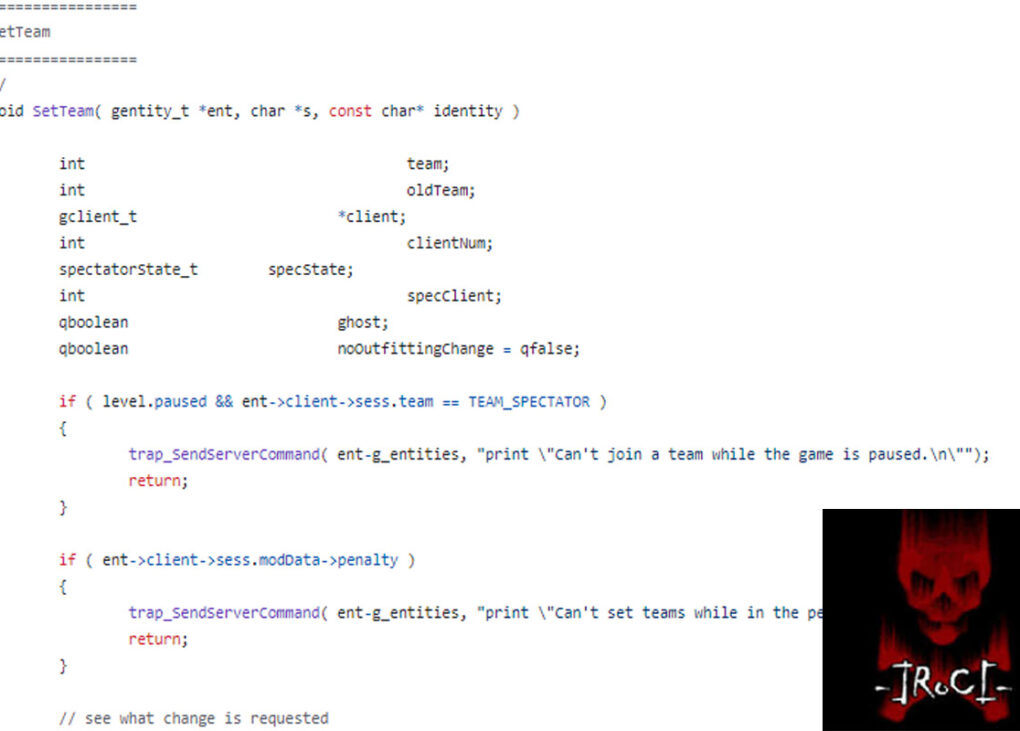Select the identity parameter name
This screenshot has height=731, width=1020.
tap(467, 111)
